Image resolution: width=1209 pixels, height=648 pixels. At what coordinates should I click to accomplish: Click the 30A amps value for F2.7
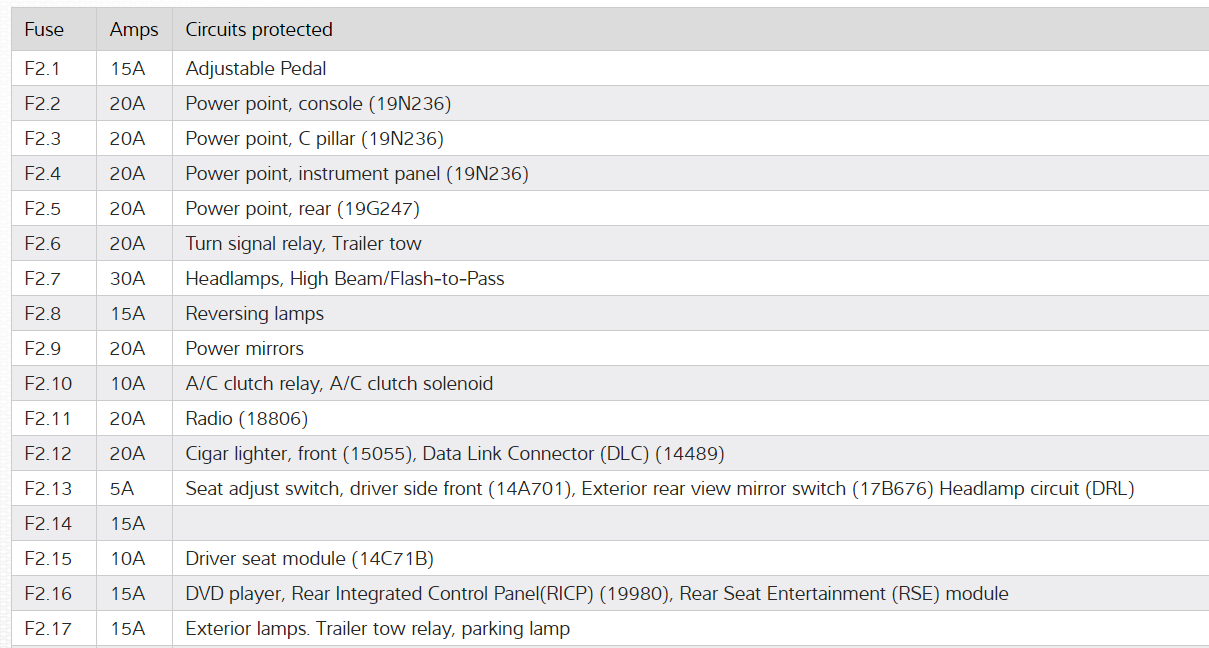click(x=127, y=279)
